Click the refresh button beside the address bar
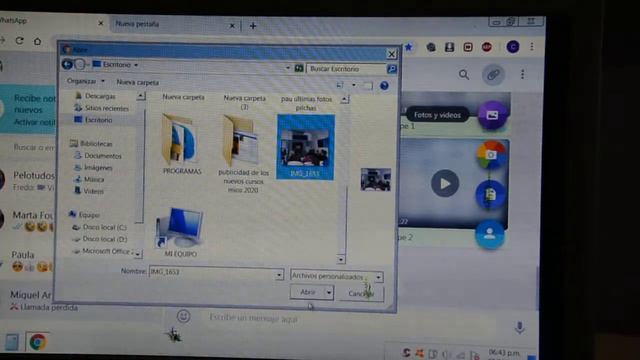The height and width of the screenshot is (360, 640). 299,68
